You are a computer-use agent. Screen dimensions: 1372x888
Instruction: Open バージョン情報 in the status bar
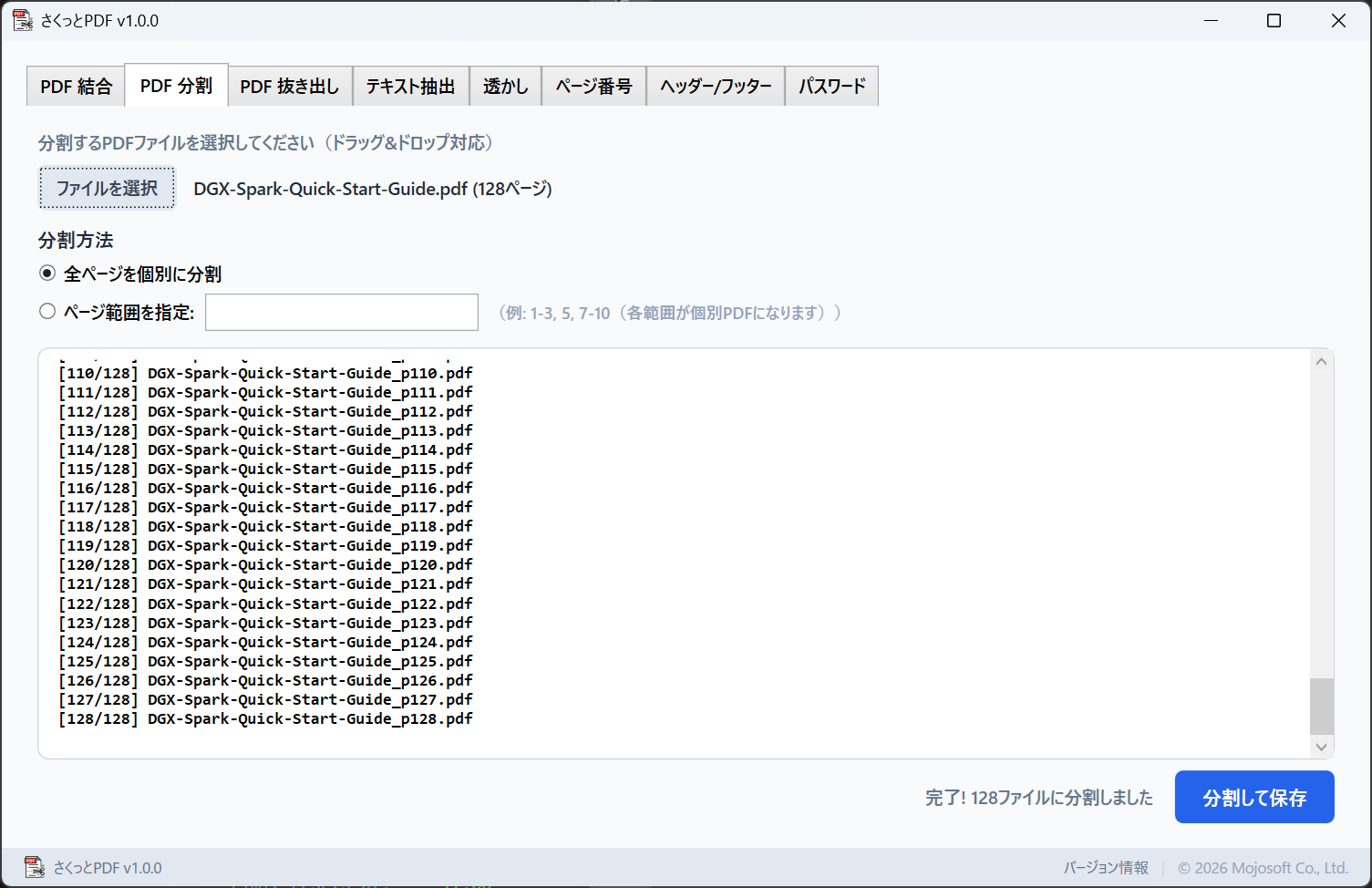click(x=1106, y=867)
